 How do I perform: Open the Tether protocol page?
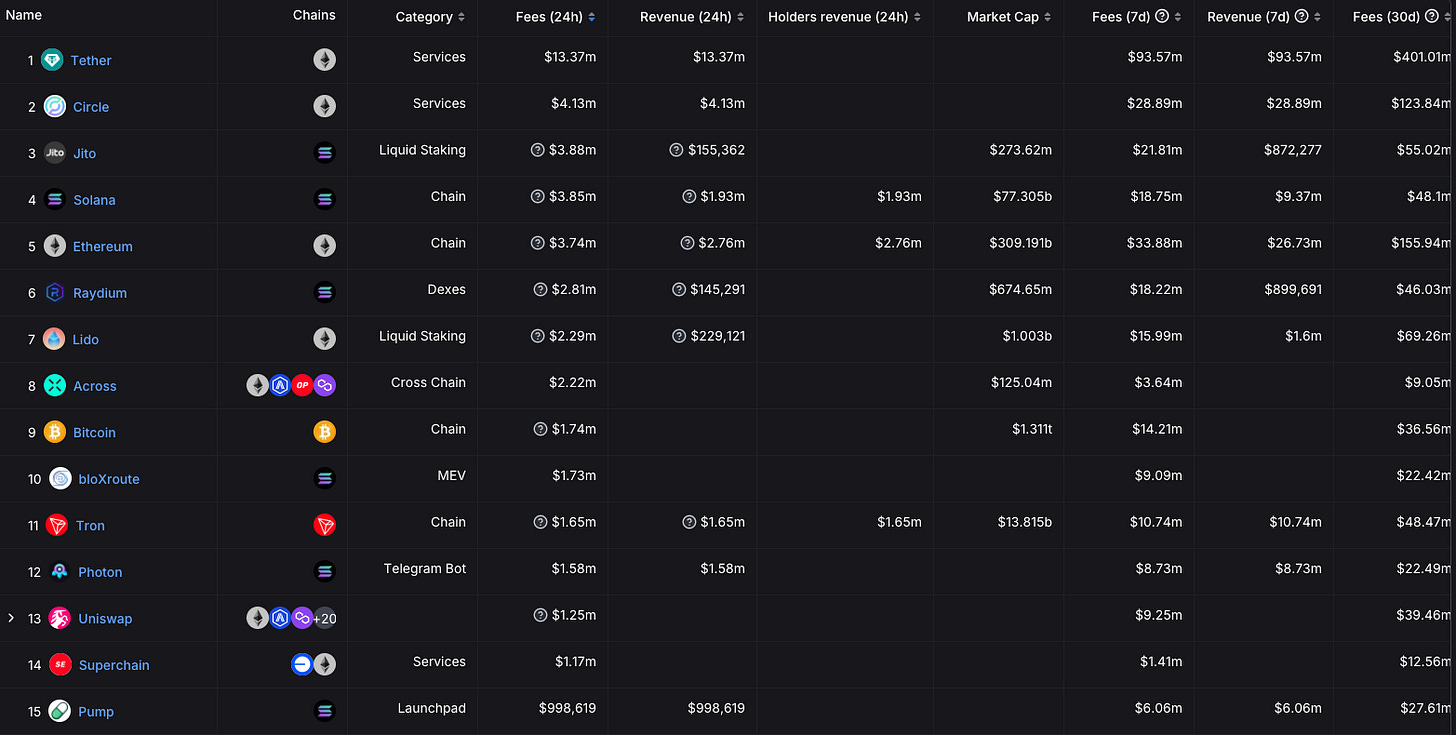pyautogui.click(x=90, y=60)
